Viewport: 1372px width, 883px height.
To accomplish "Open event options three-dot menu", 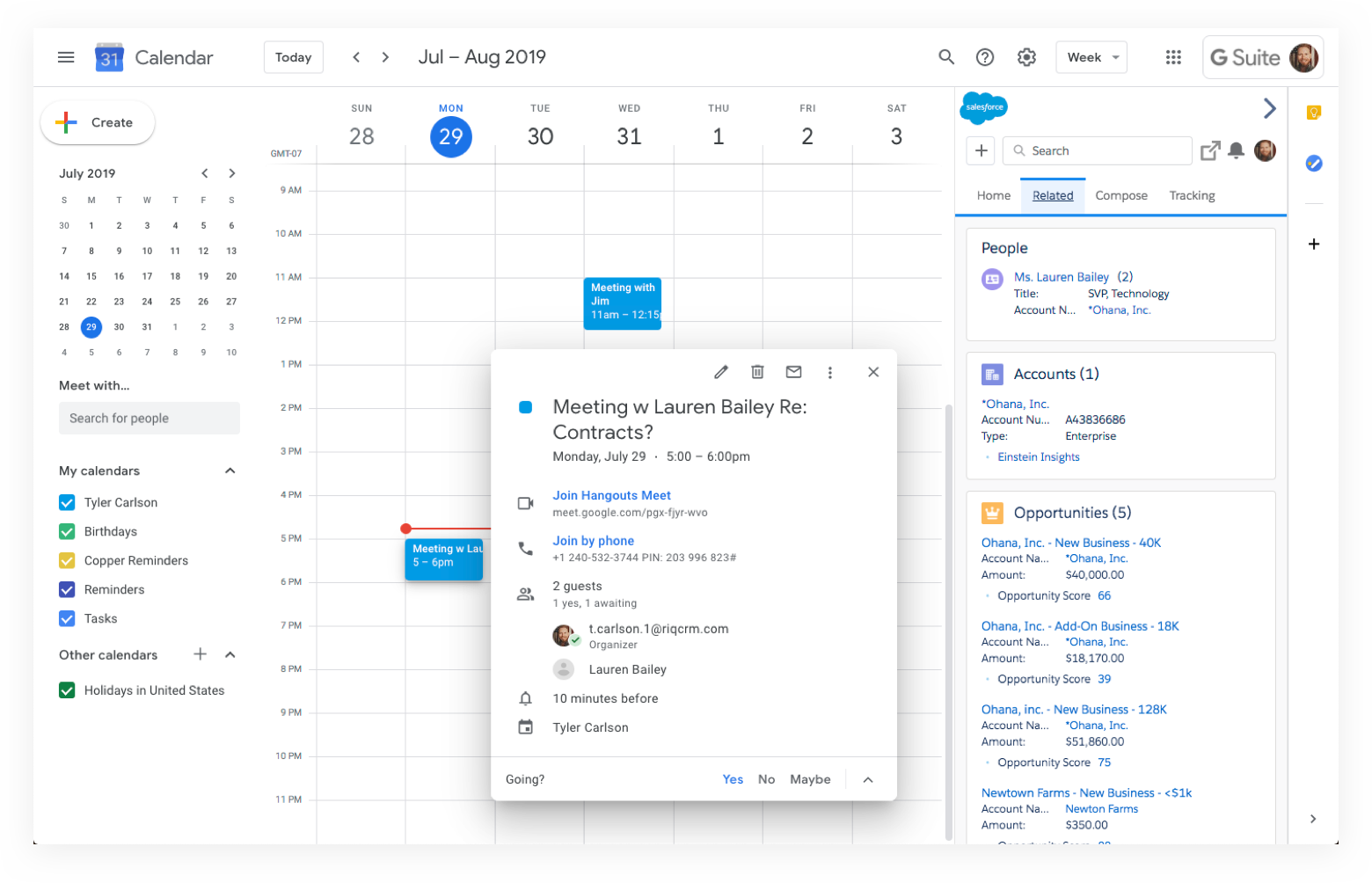I will [x=829, y=372].
